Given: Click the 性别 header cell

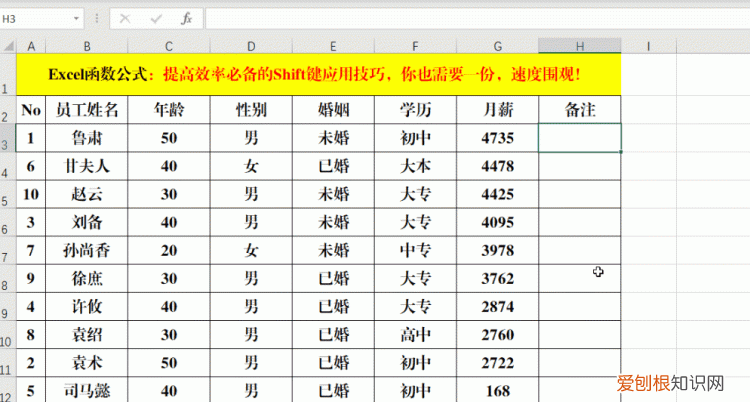Looking at the screenshot, I should tap(251, 110).
